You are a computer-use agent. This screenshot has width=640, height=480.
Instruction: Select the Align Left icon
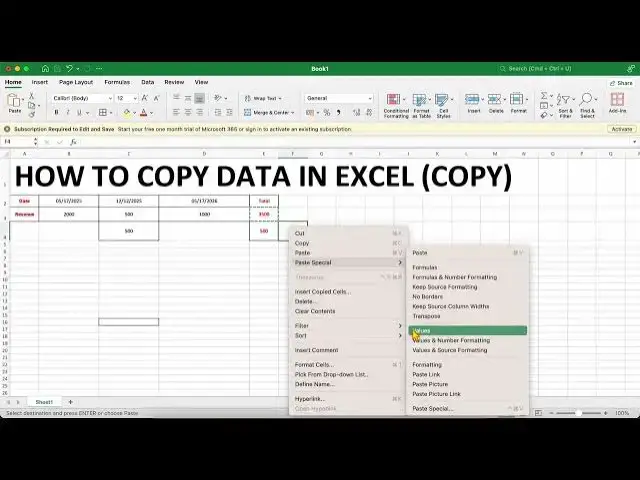click(x=176, y=112)
